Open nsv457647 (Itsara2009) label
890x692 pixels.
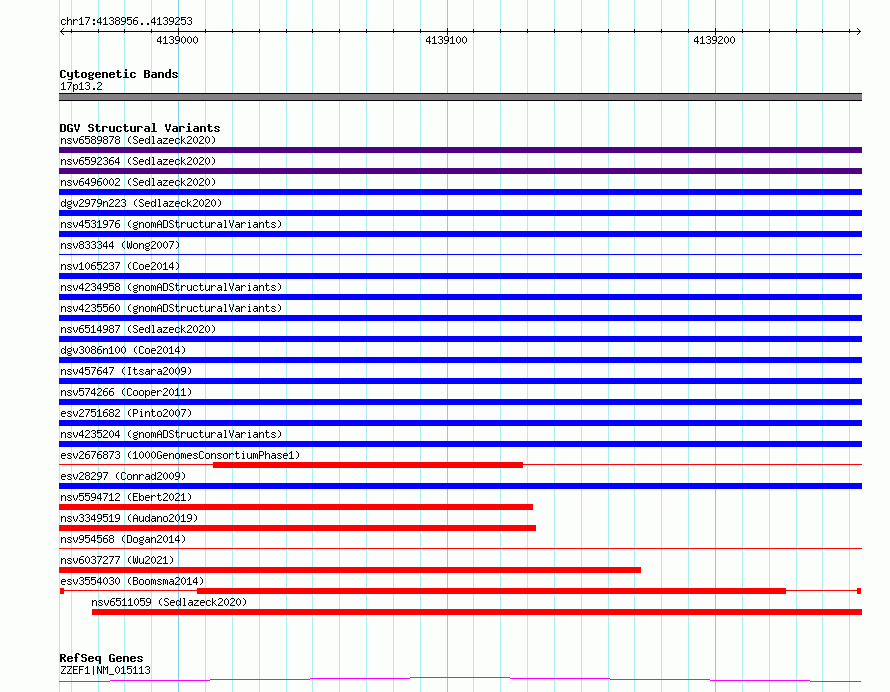tap(126, 371)
